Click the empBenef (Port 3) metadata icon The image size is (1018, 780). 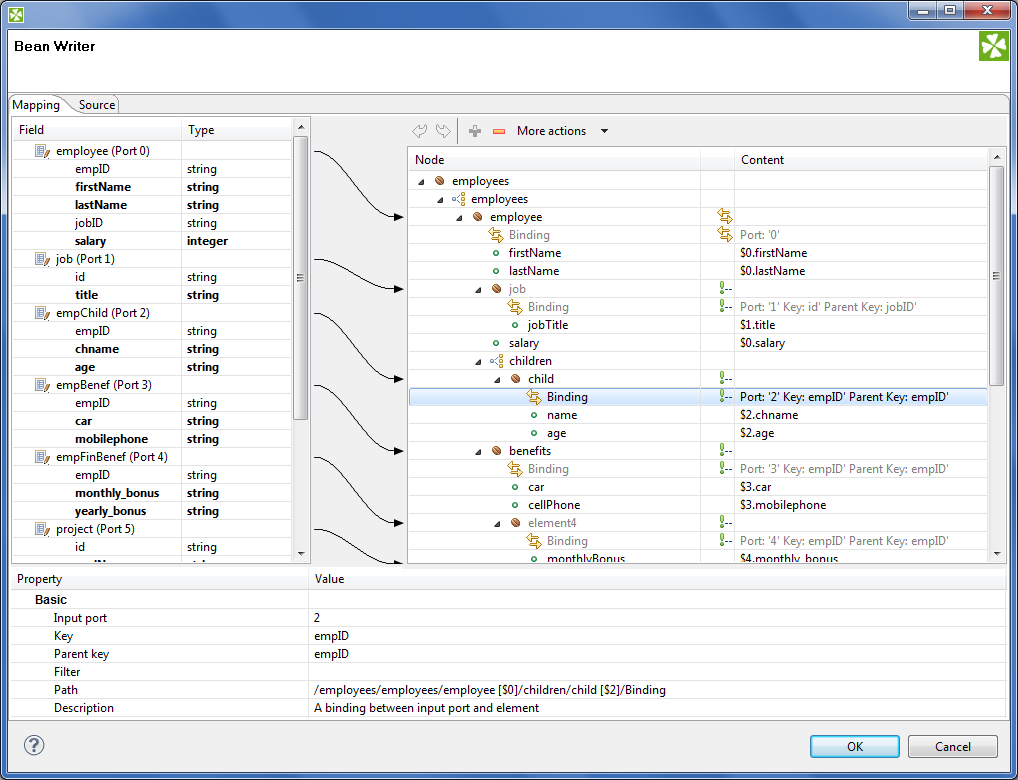(42, 385)
